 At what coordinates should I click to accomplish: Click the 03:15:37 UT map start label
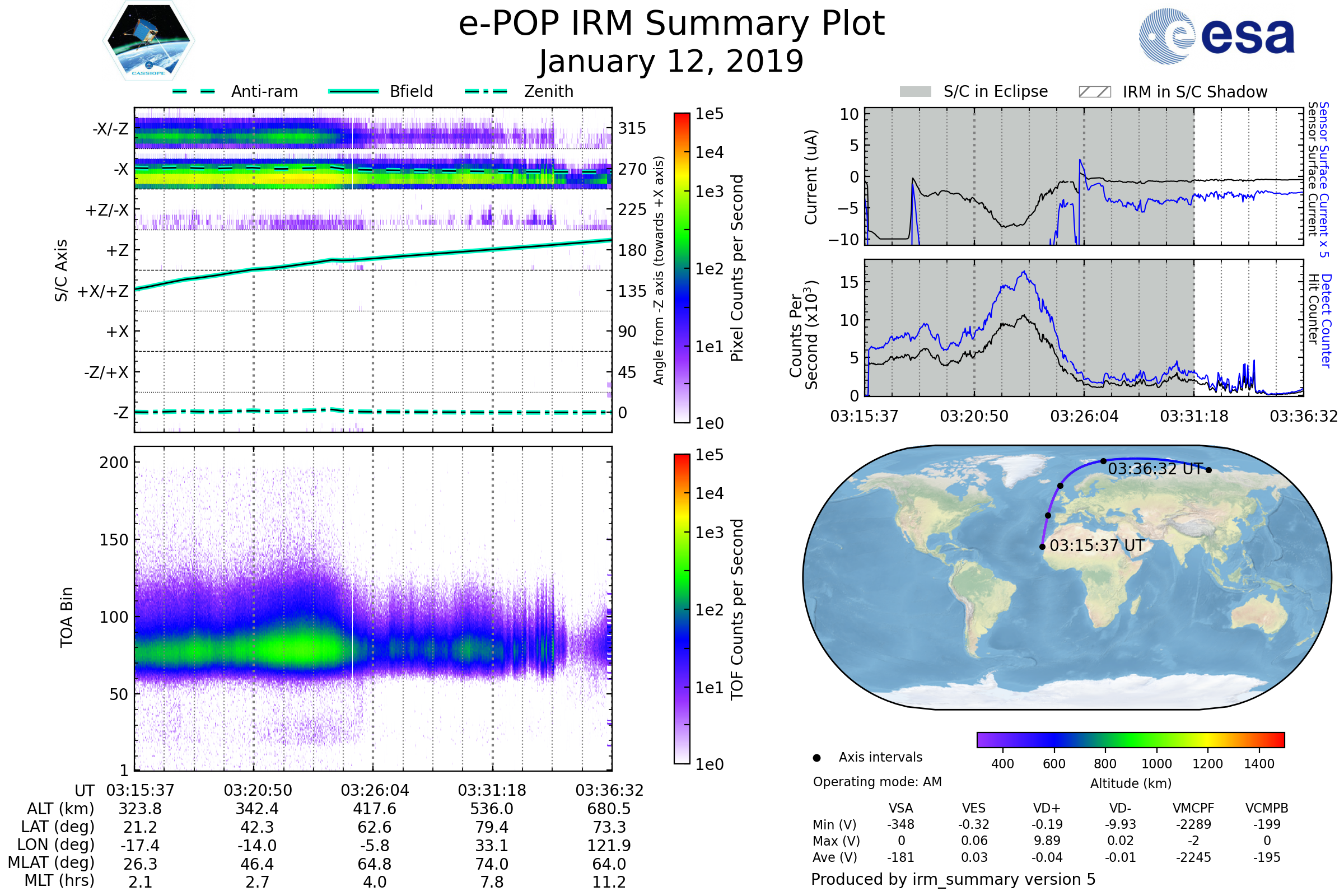[x=1096, y=545]
